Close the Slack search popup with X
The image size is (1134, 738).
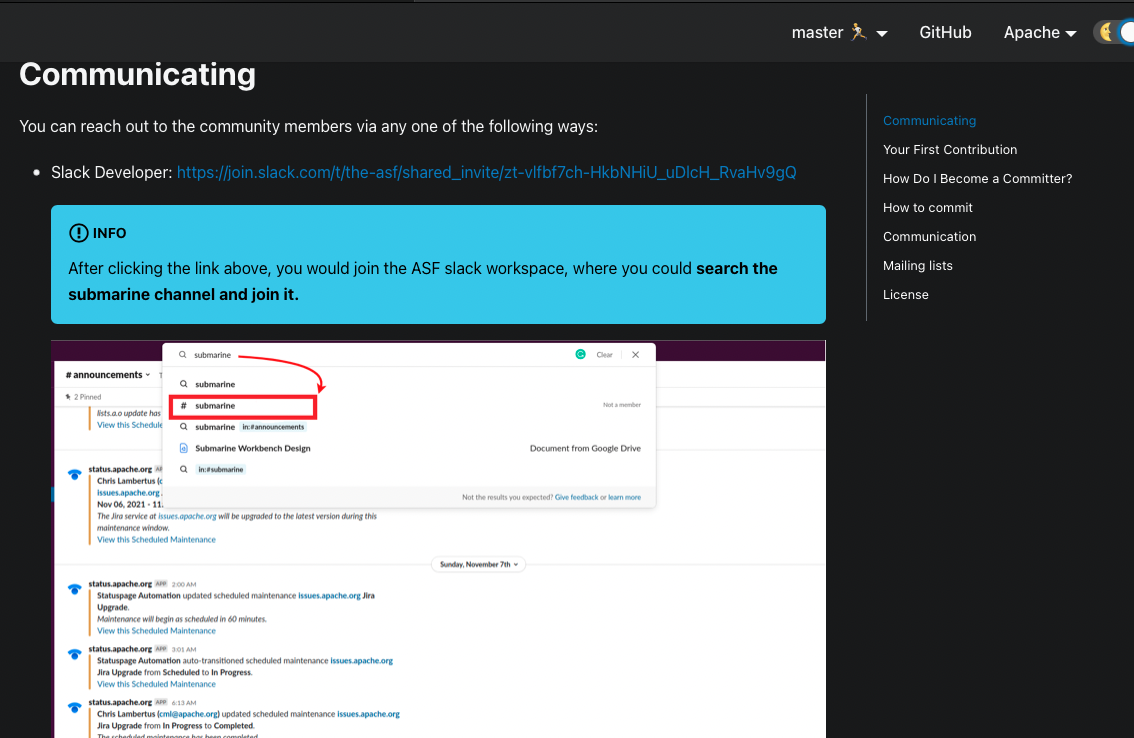click(635, 355)
